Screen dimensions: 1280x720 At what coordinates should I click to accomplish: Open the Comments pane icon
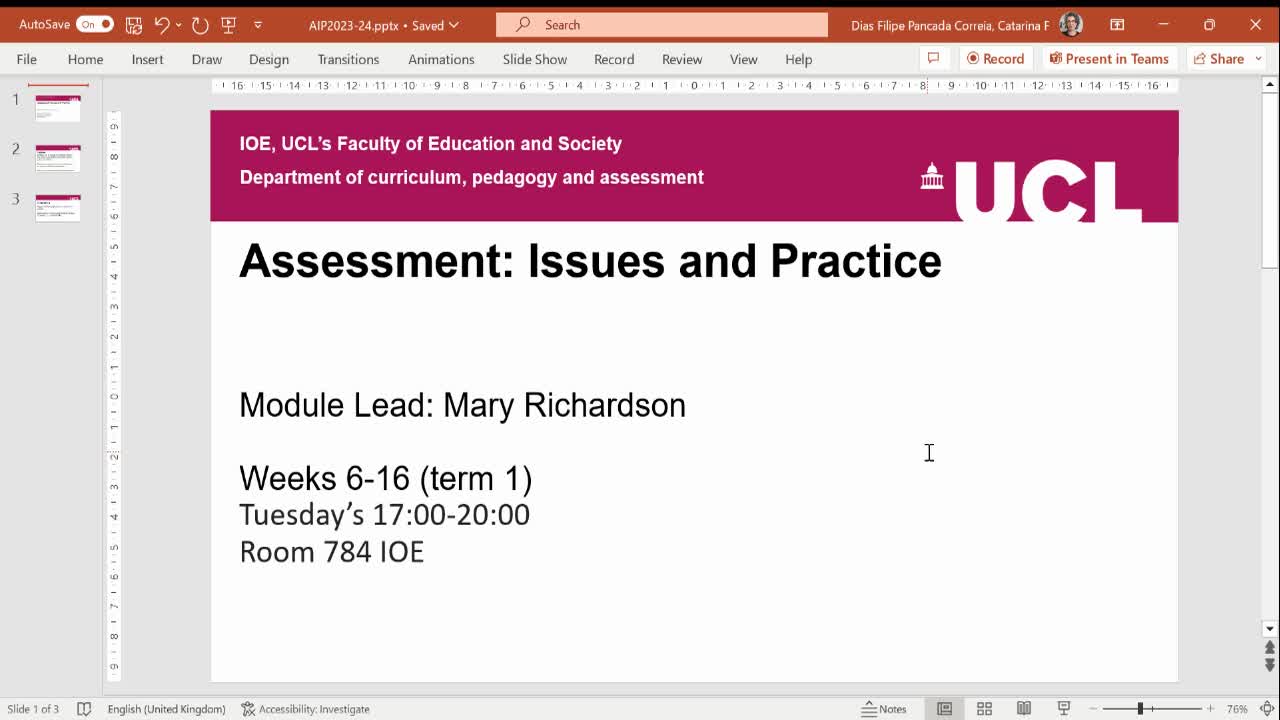[x=934, y=59]
